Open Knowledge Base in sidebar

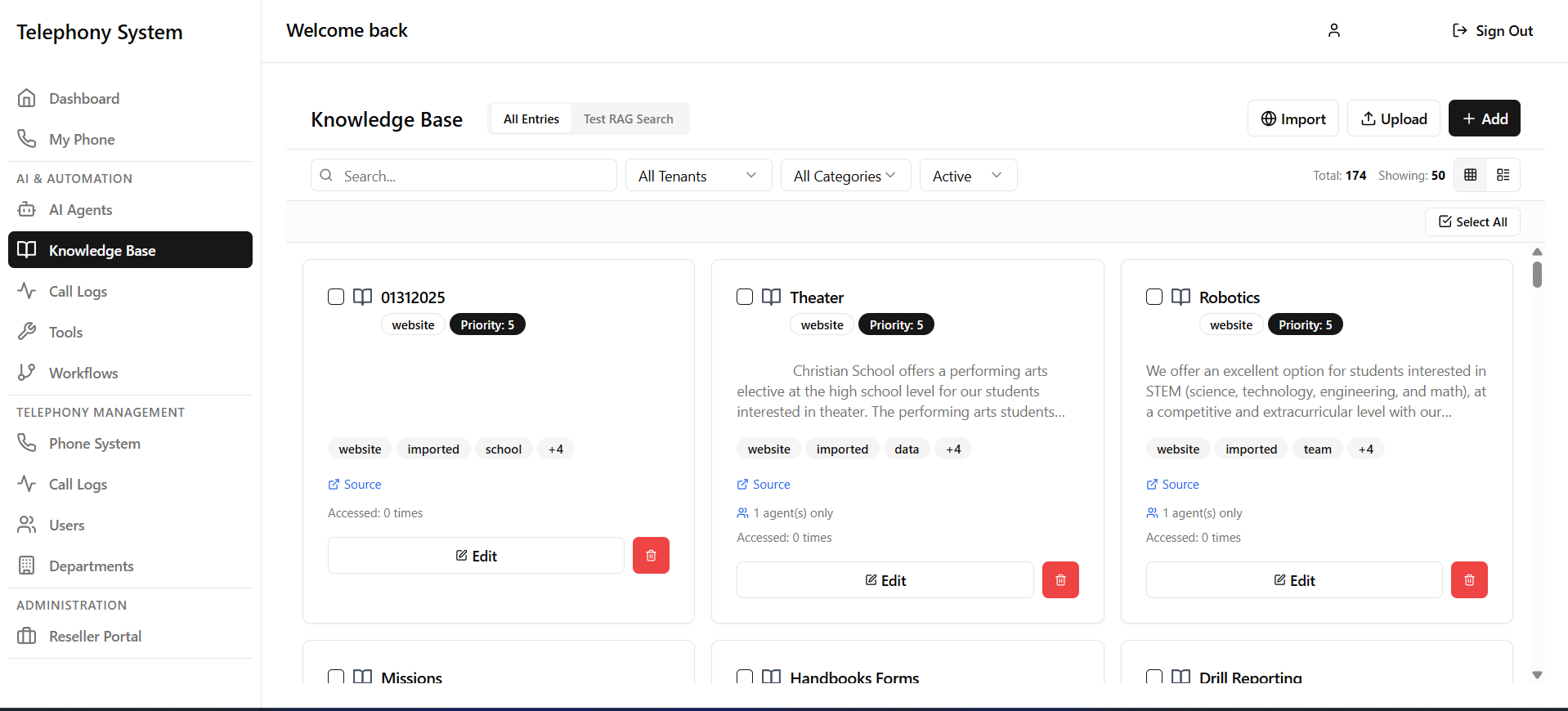130,250
